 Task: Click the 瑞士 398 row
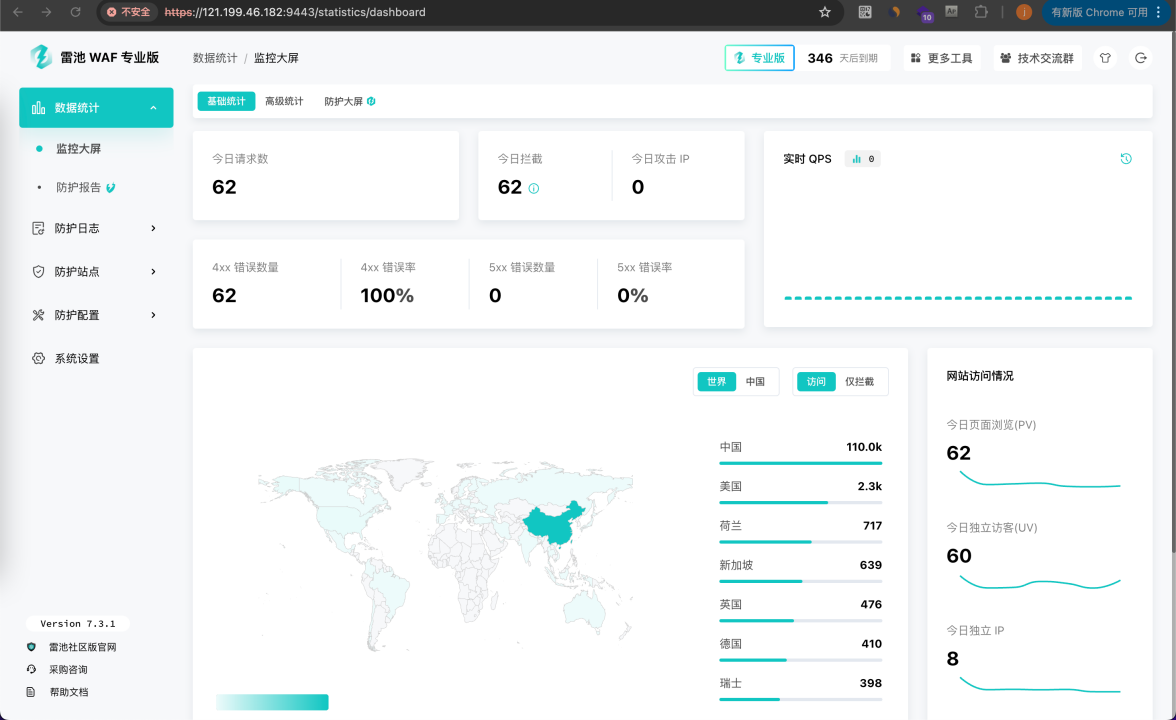[x=800, y=688]
